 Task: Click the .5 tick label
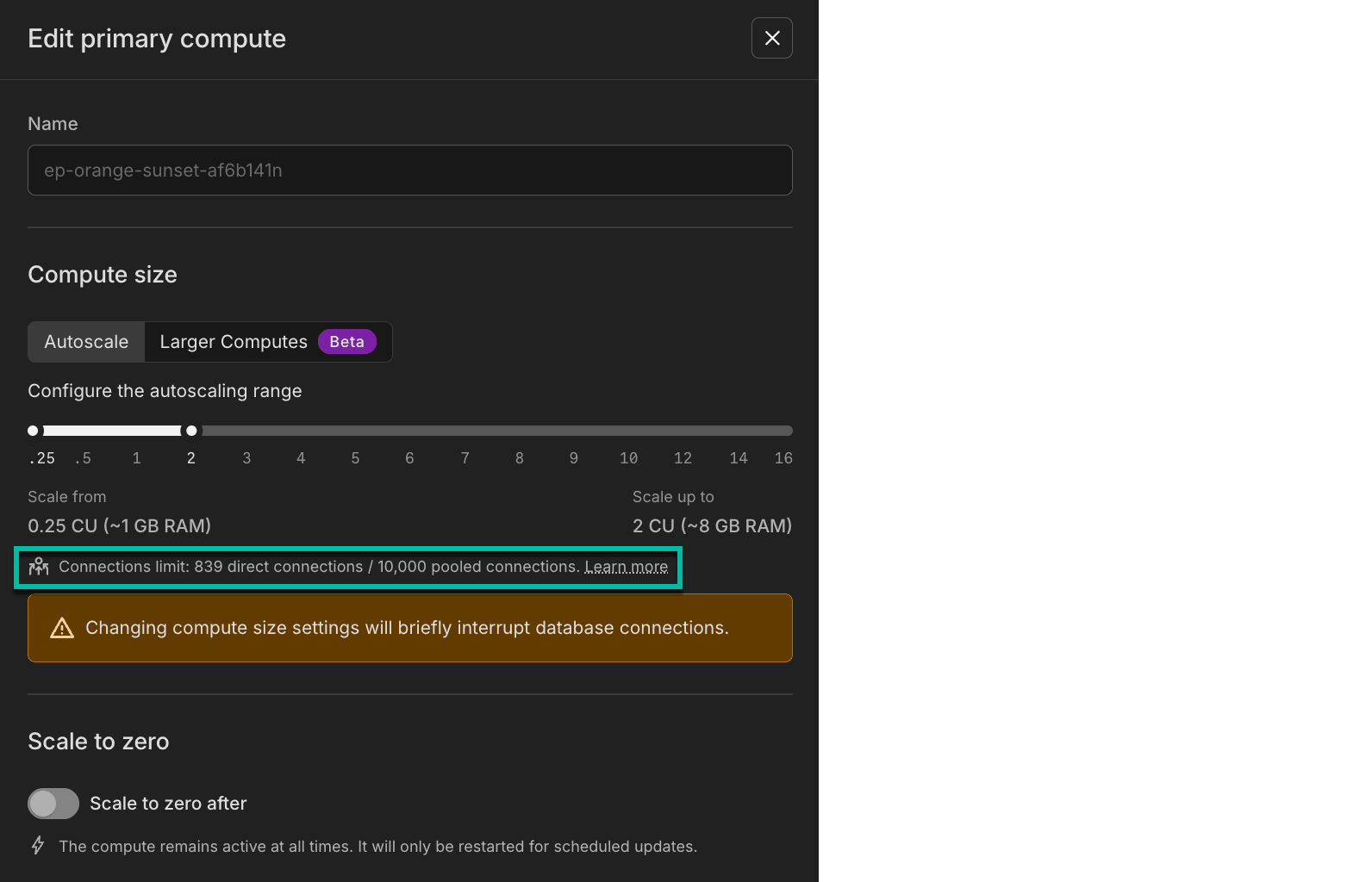[x=83, y=458]
